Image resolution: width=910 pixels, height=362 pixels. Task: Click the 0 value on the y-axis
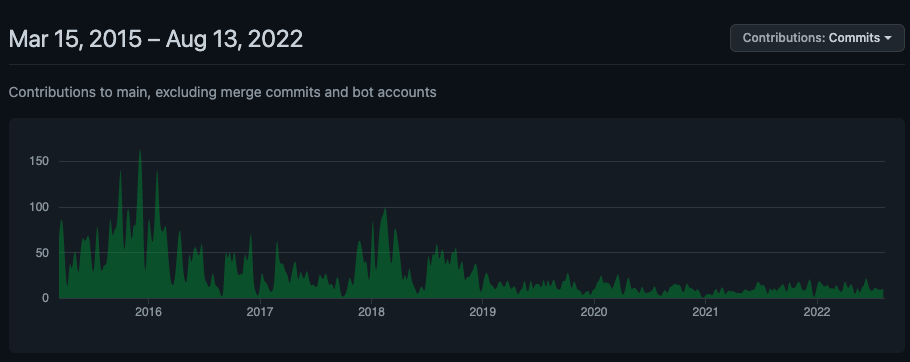44,298
